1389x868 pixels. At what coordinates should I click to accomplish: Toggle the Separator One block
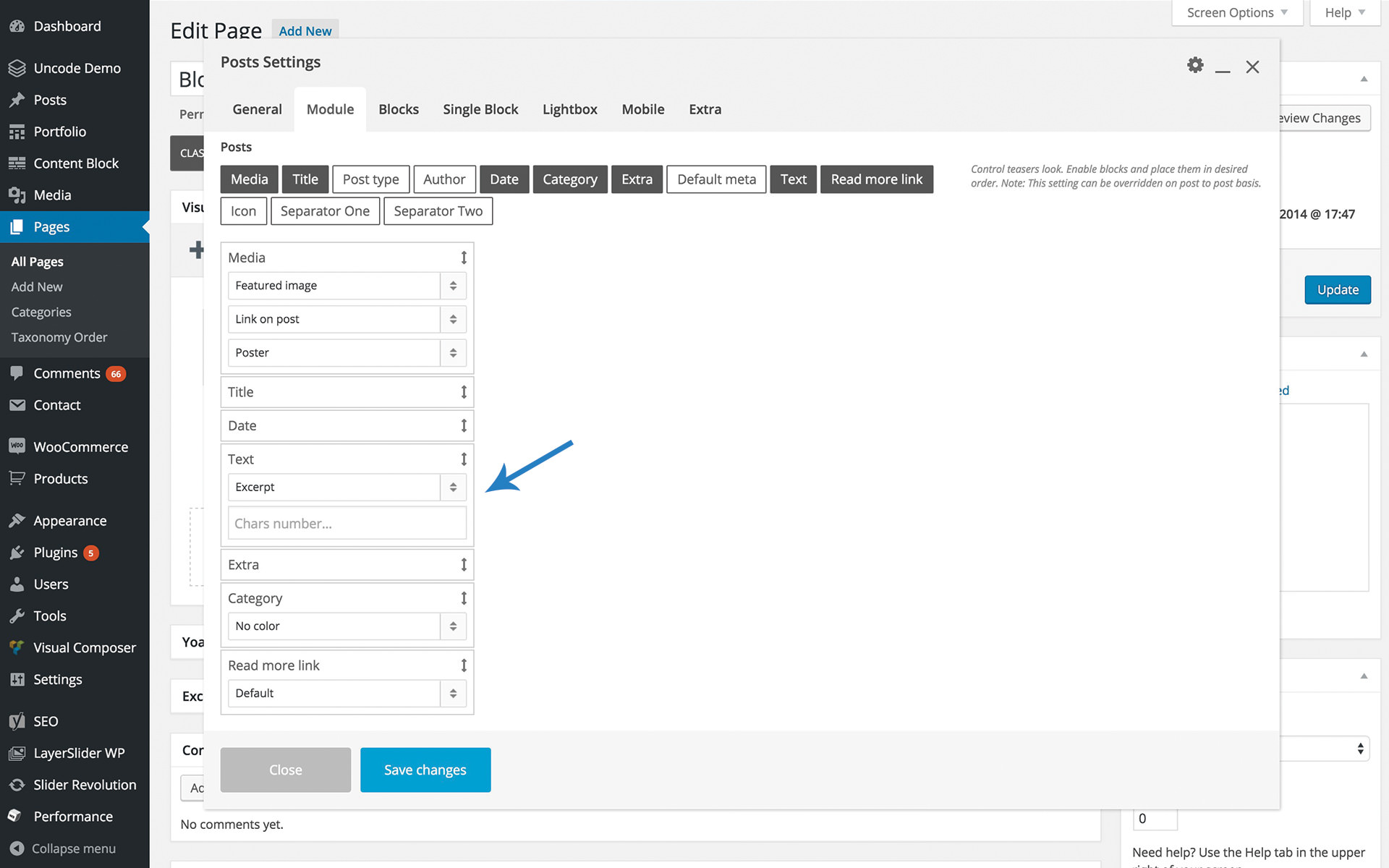pyautogui.click(x=325, y=211)
